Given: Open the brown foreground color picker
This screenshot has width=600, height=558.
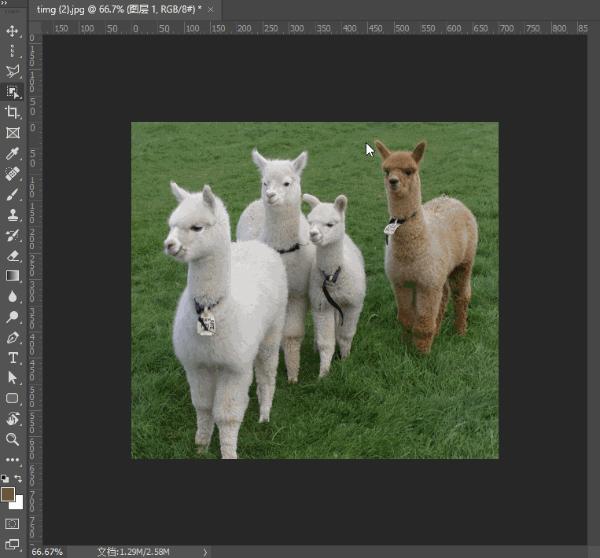Looking at the screenshot, I should (x=8, y=494).
